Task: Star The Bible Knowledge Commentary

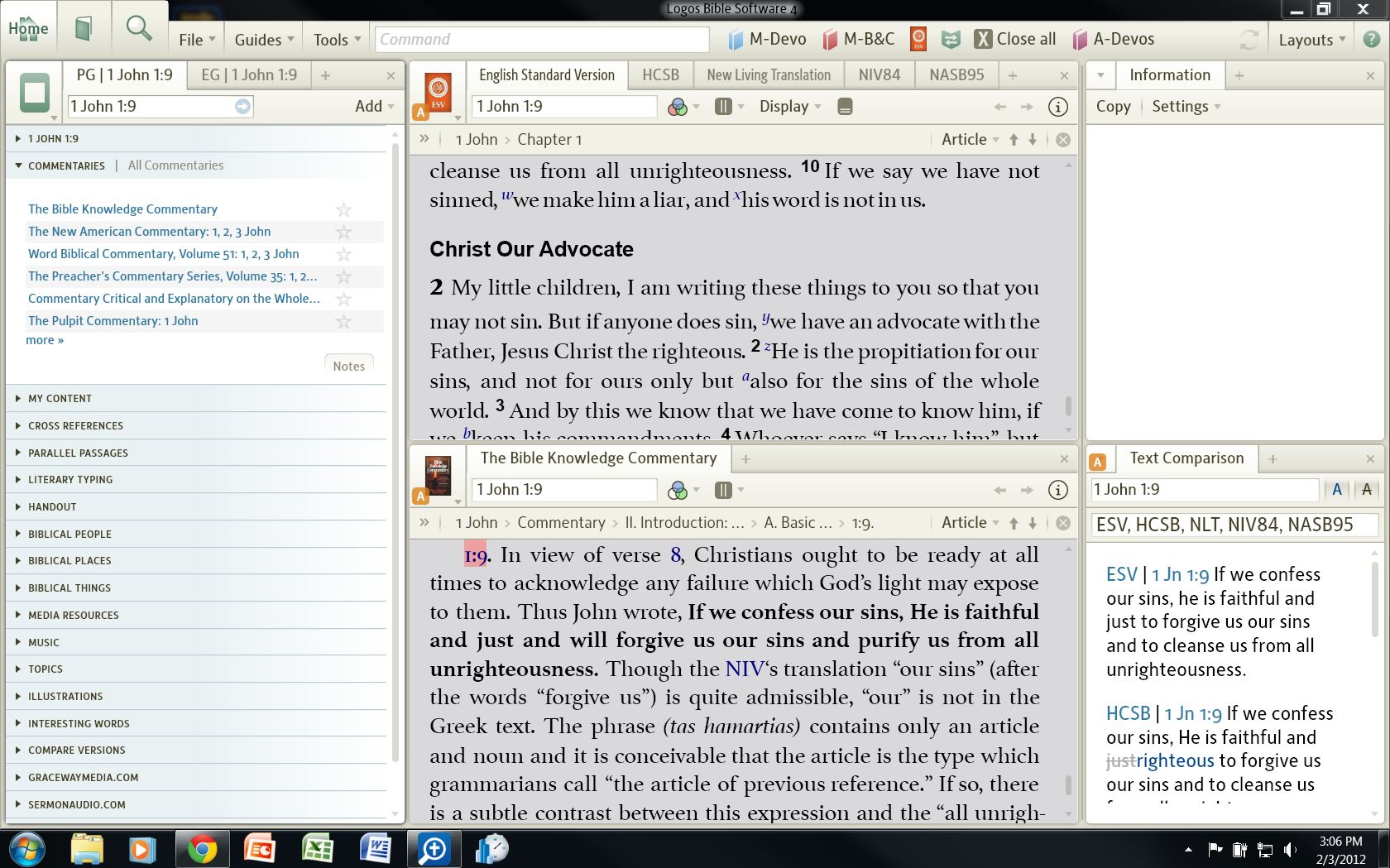Action: point(343,209)
